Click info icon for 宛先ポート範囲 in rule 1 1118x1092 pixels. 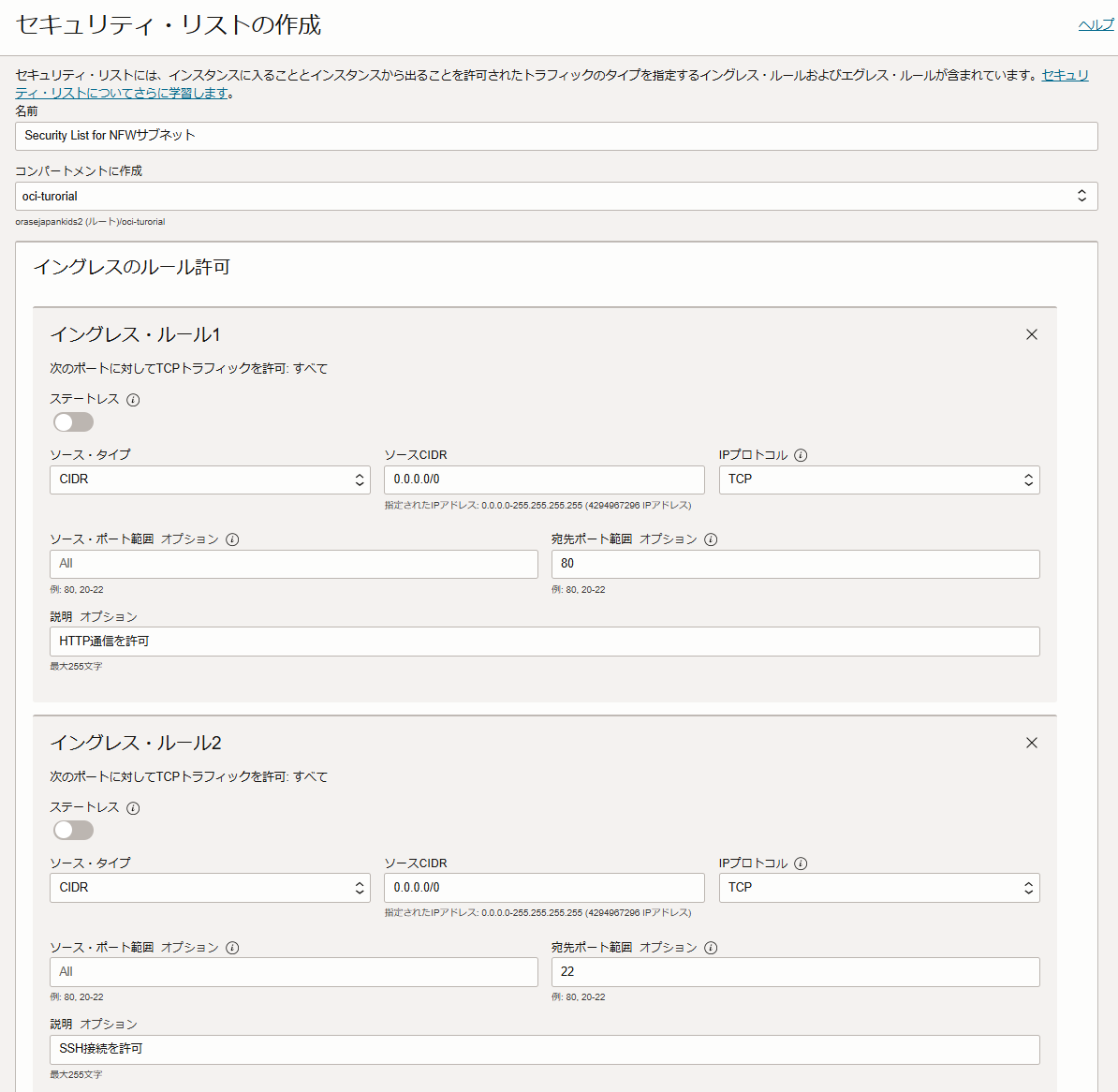pos(711,539)
